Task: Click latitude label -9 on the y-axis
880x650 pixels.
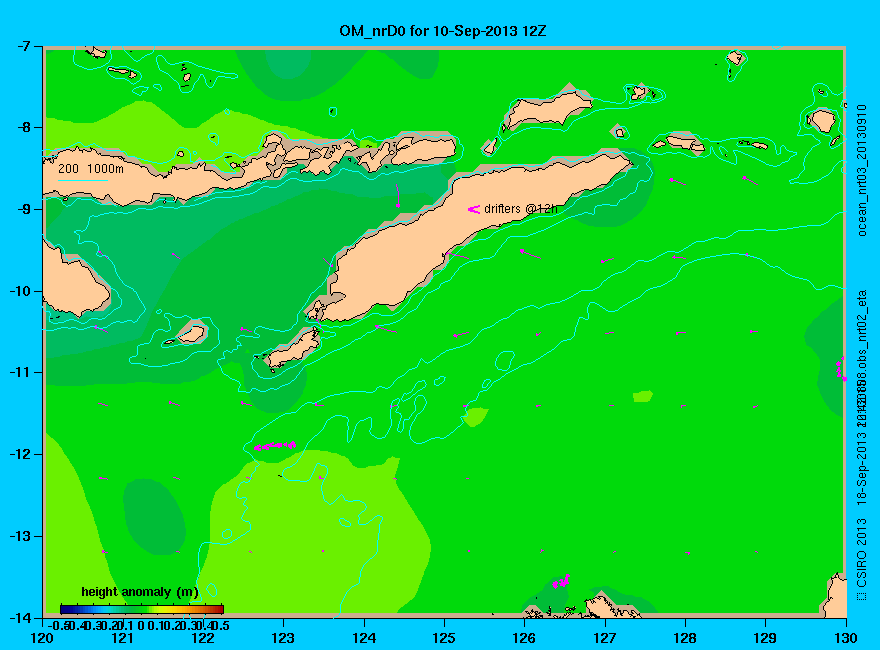Action: click(x=22, y=209)
